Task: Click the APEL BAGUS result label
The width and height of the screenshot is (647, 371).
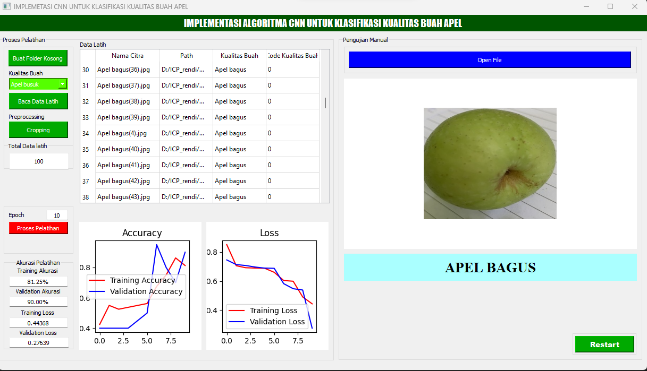Action: pos(490,267)
